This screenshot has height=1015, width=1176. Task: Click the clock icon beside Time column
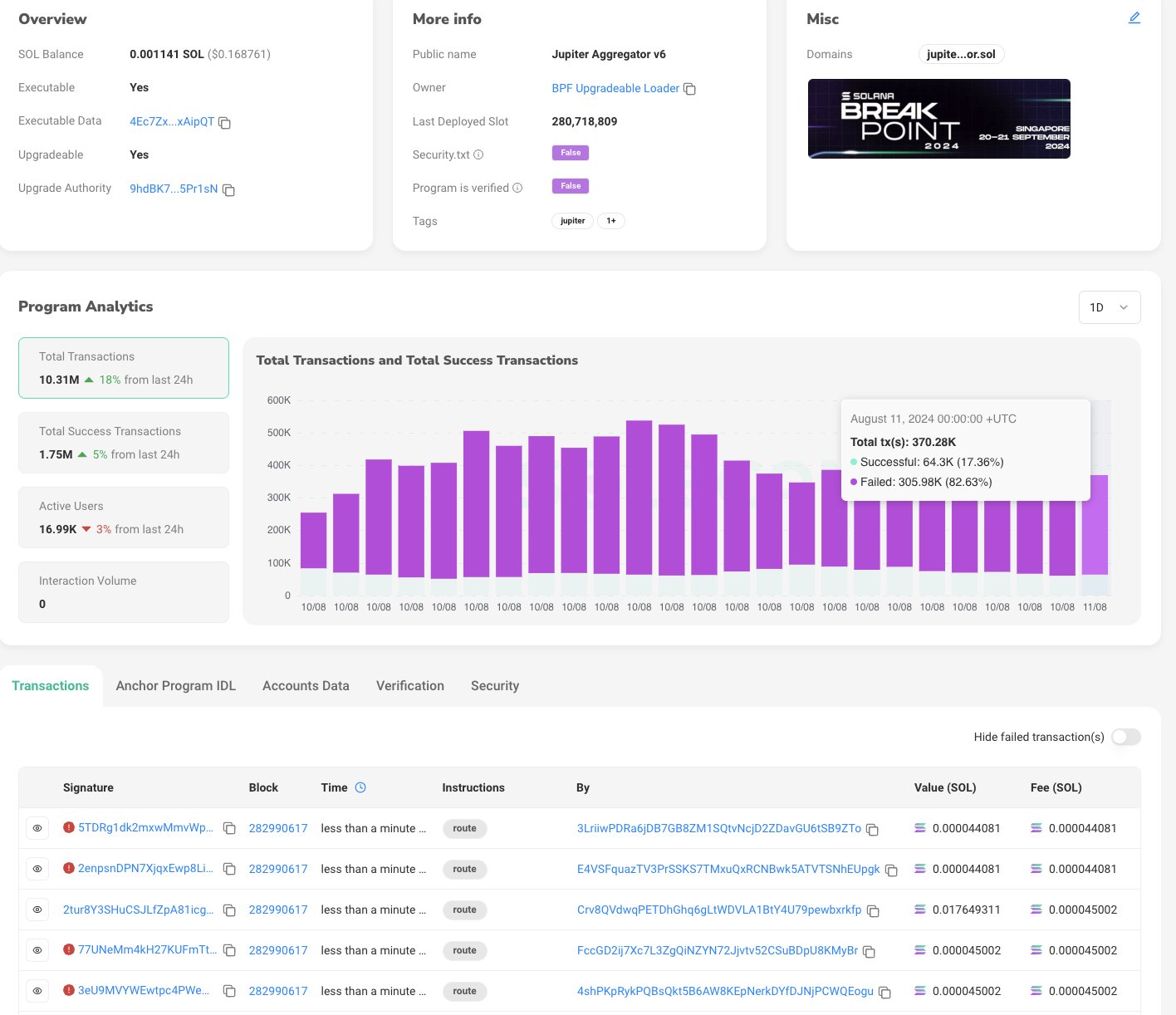(360, 787)
